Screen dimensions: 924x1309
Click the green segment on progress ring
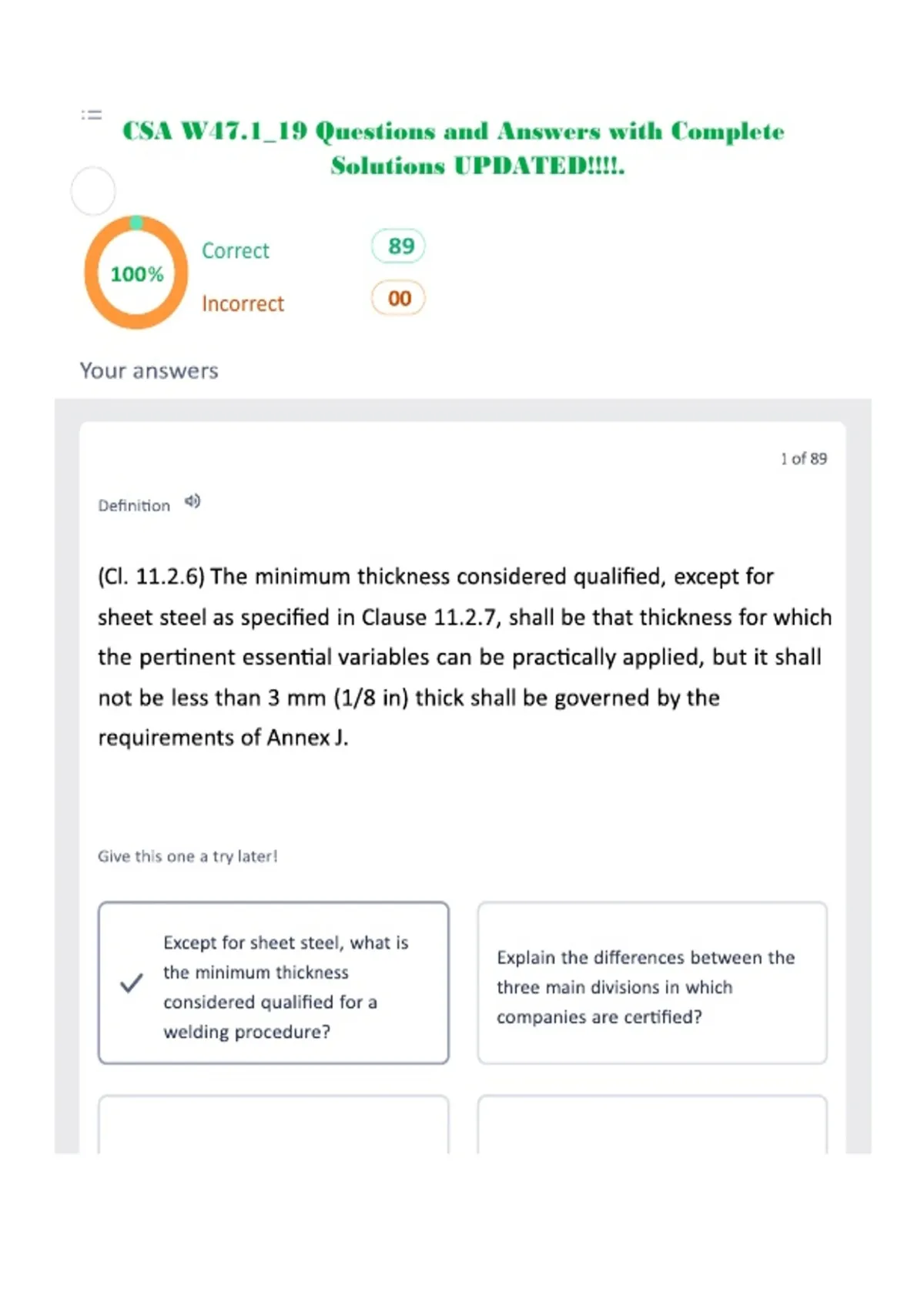click(x=136, y=223)
